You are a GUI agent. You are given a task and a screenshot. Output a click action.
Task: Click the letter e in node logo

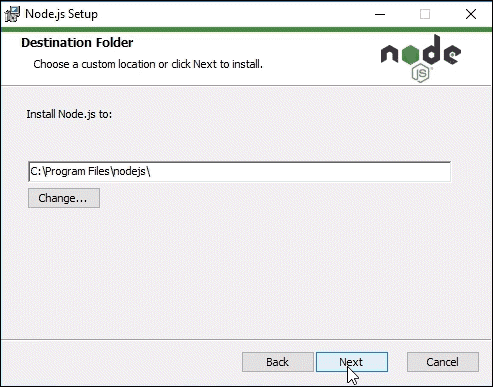[x=453, y=55]
